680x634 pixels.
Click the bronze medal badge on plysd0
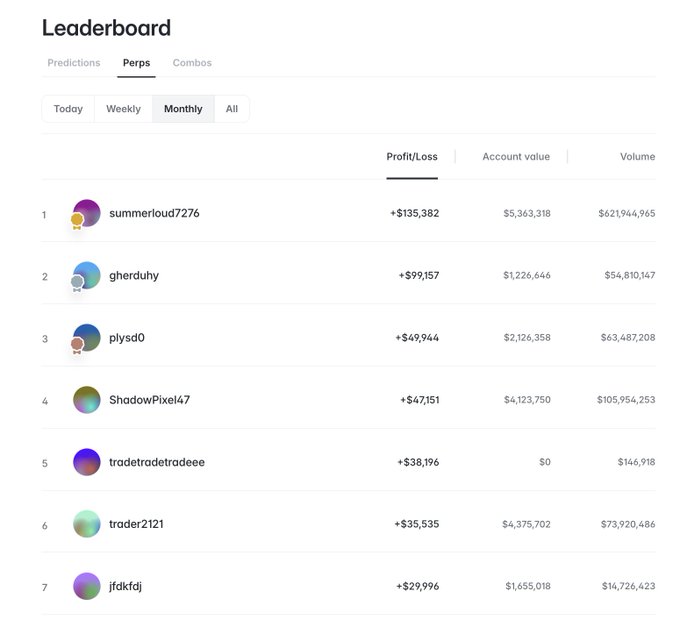(x=77, y=346)
